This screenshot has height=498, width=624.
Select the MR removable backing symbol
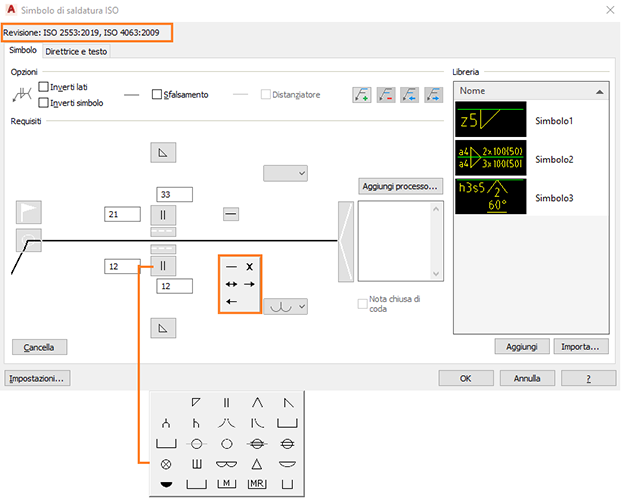click(257, 484)
